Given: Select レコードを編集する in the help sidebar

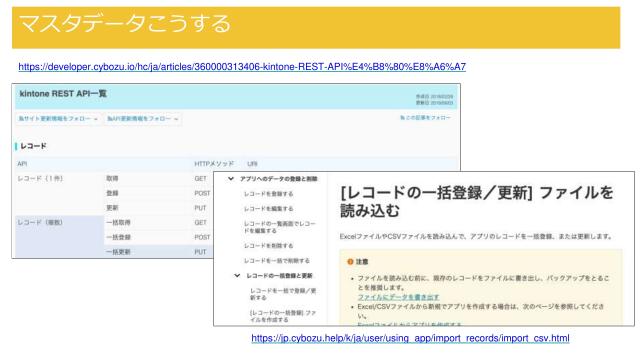Looking at the screenshot, I should pyautogui.click(x=269, y=209).
